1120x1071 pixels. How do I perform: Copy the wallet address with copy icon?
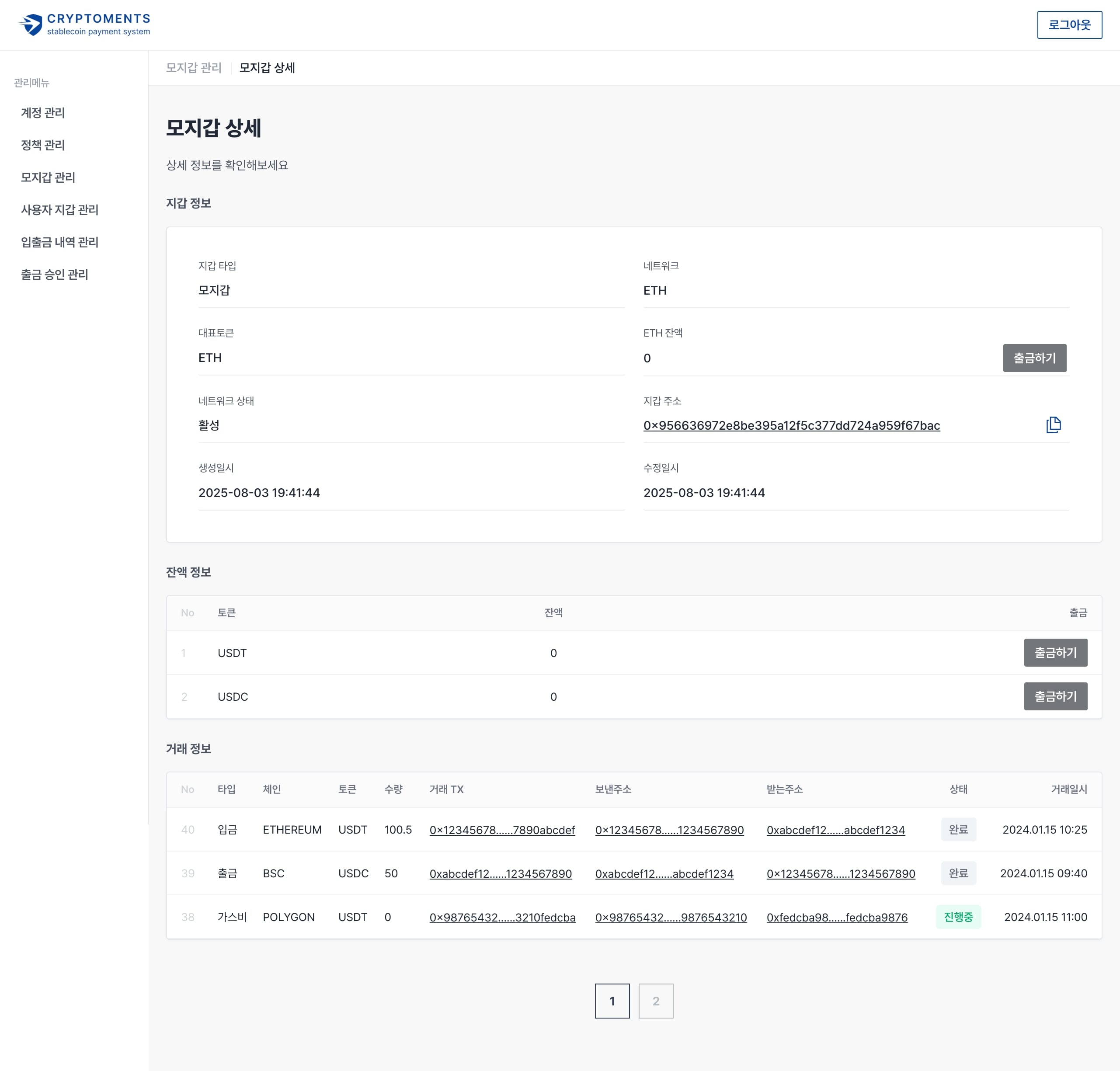pos(1053,425)
